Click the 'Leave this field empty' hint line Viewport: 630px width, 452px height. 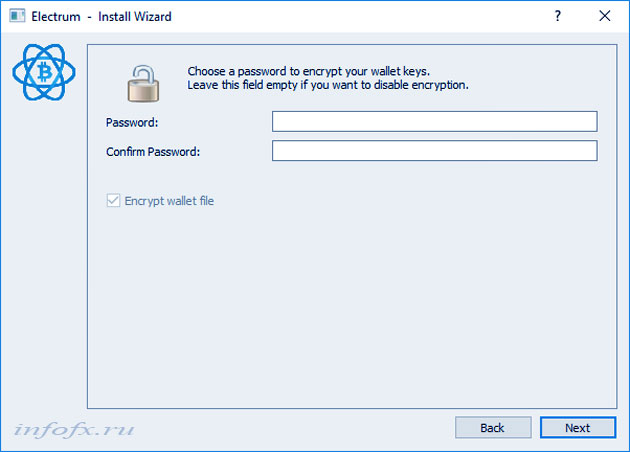(328, 86)
